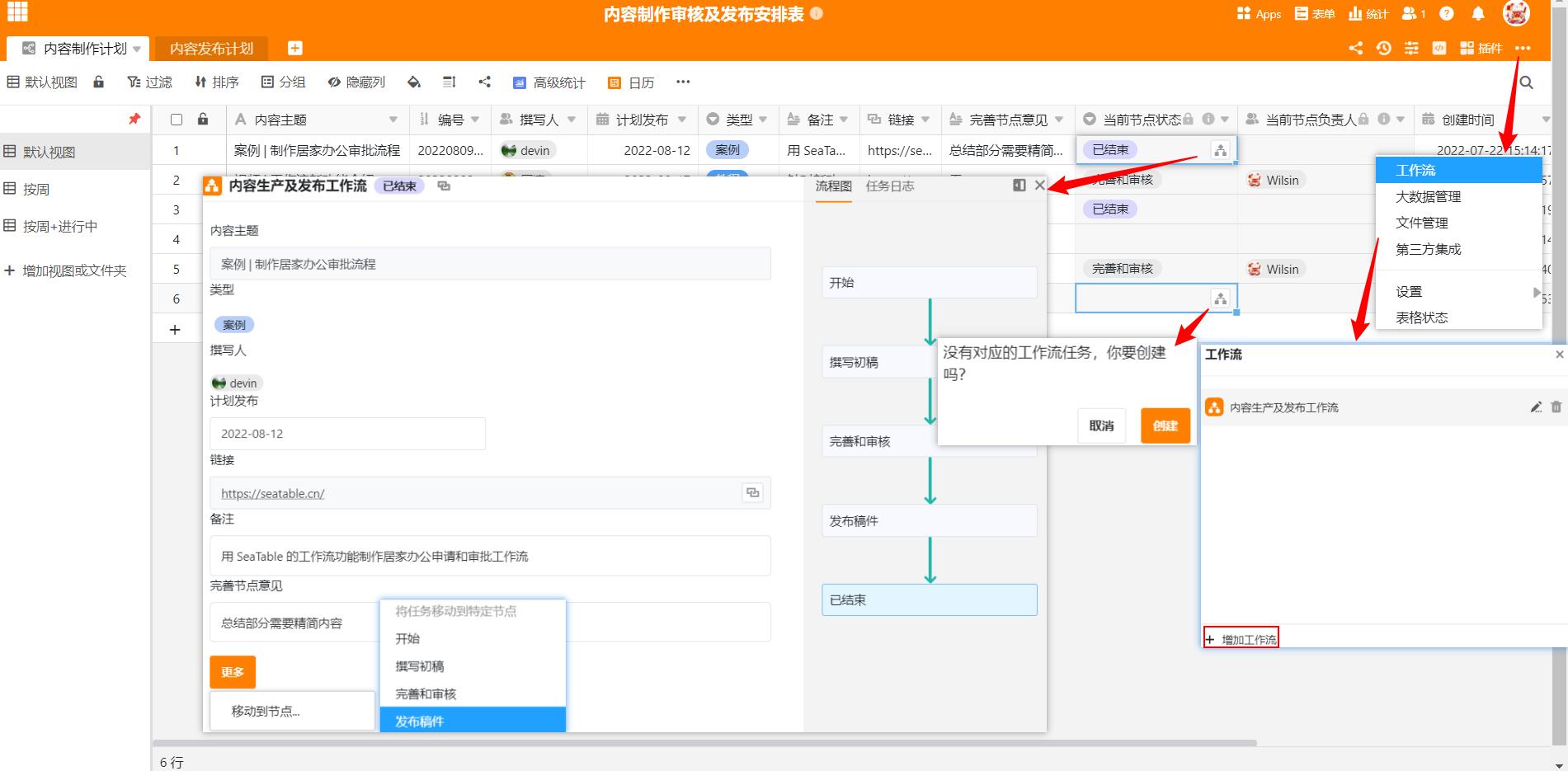The image size is (1568, 771).
Task: Click the orange 更多 button
Action: tap(233, 672)
